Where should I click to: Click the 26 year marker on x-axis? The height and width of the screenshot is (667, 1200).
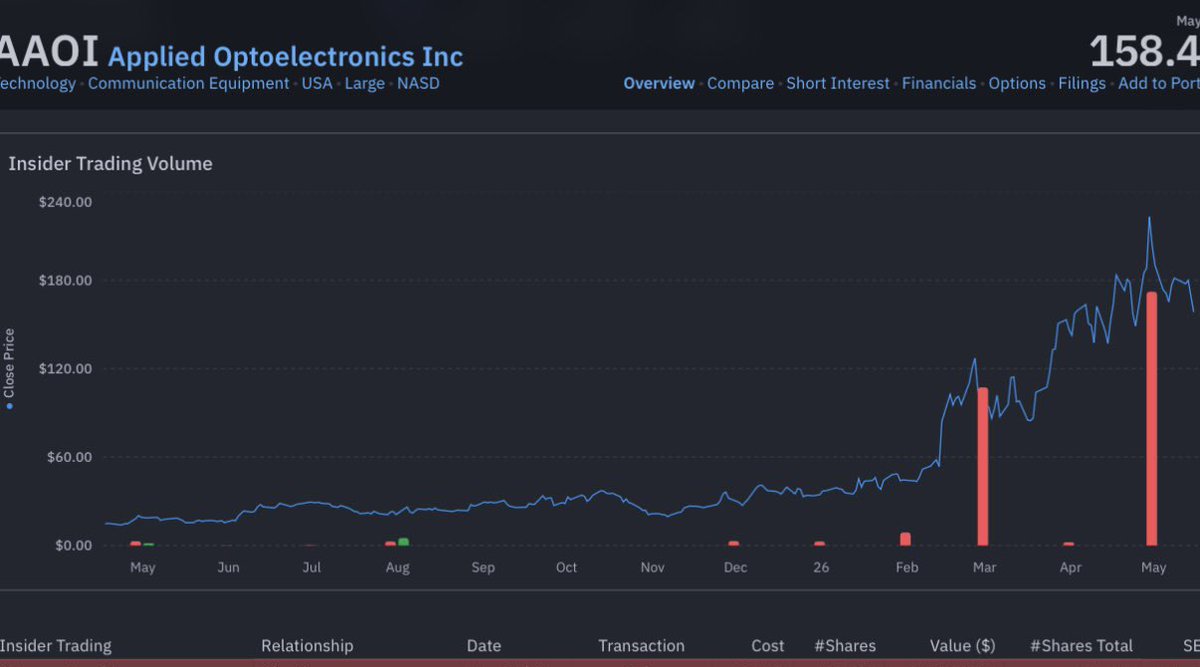click(x=821, y=568)
